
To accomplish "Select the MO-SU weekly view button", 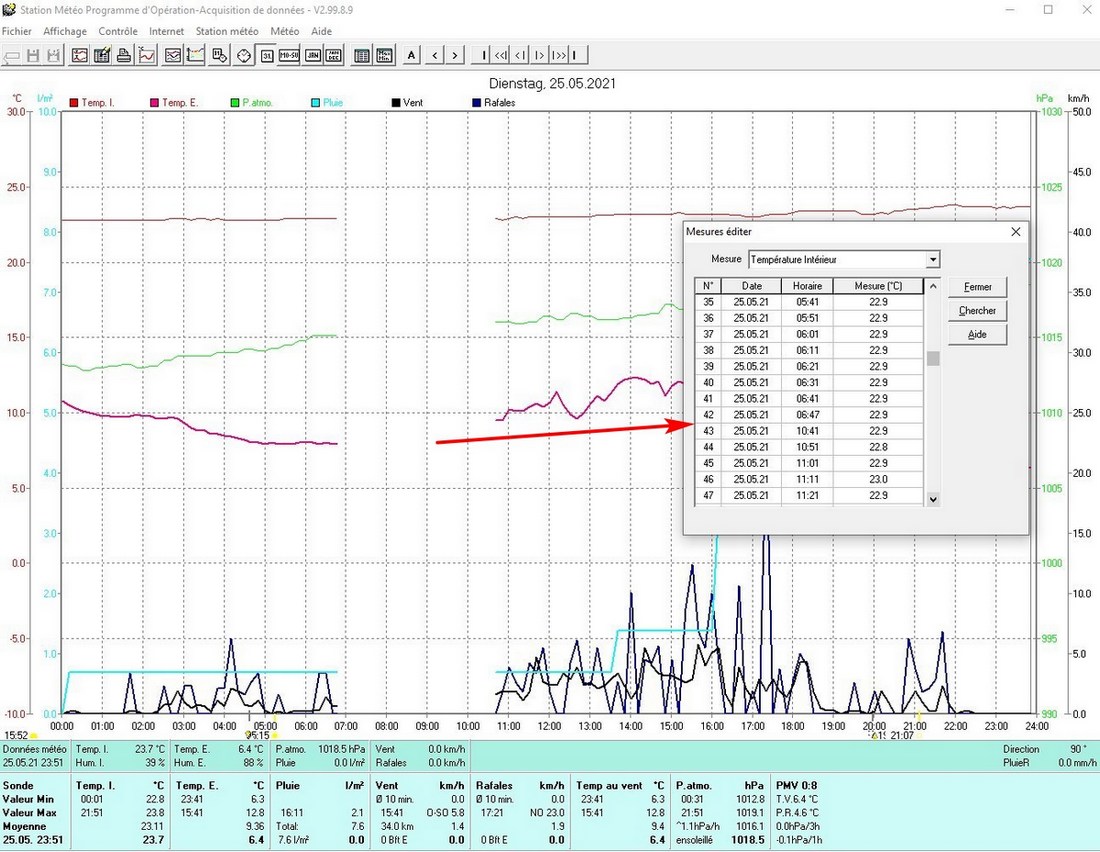I will coord(289,55).
